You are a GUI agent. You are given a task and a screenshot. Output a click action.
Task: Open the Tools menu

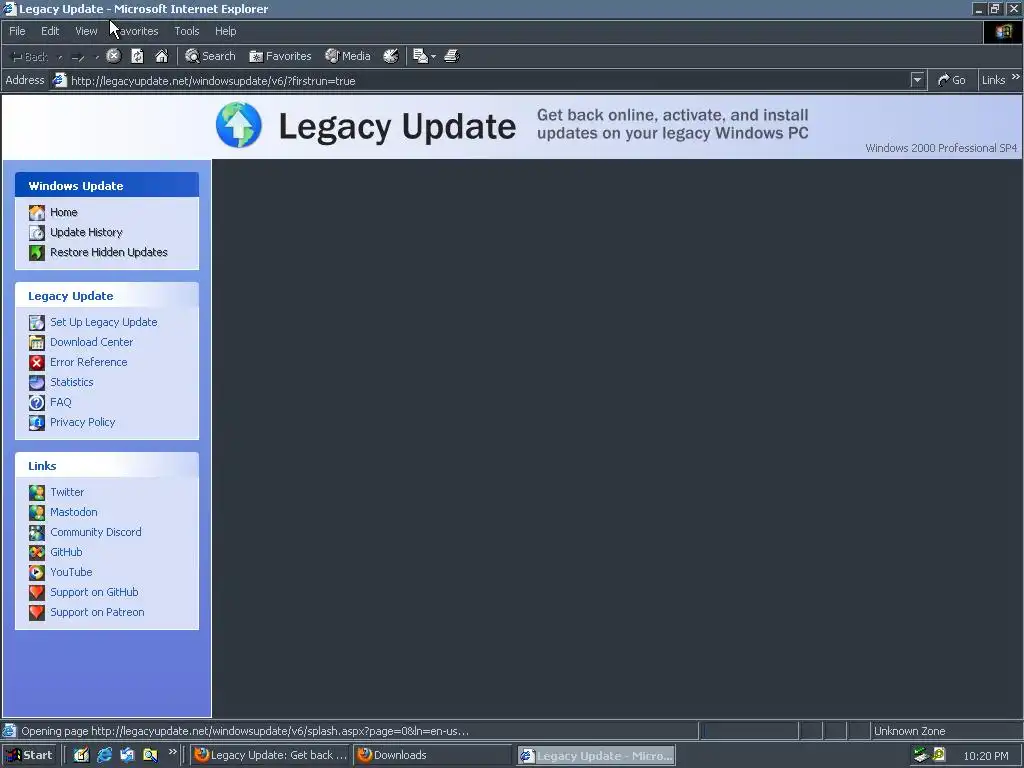coord(187,31)
